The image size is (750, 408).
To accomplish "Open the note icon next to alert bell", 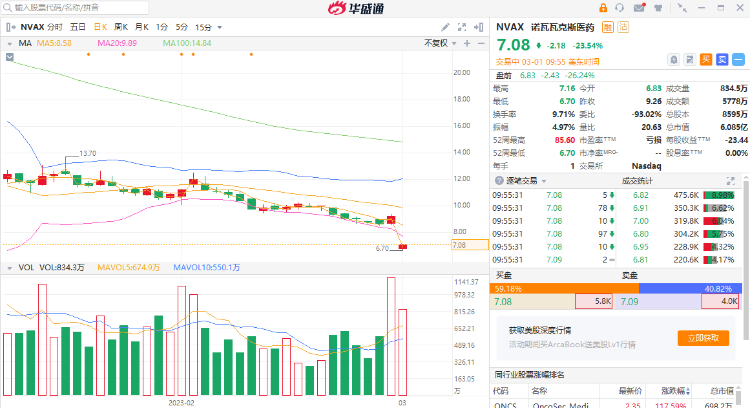I will click(690, 60).
